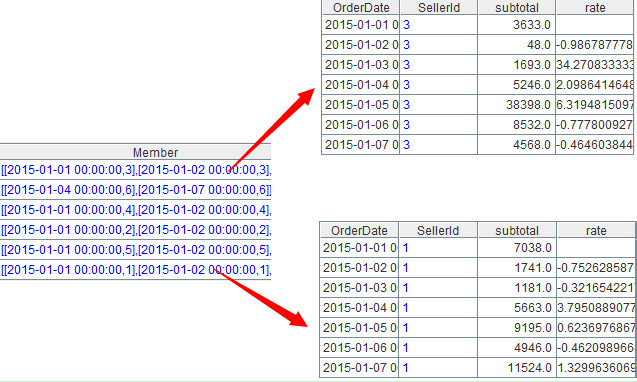Select OrderDate 2015-01-02 in seller 1 table
The height and width of the screenshot is (382, 637).
(x=359, y=268)
